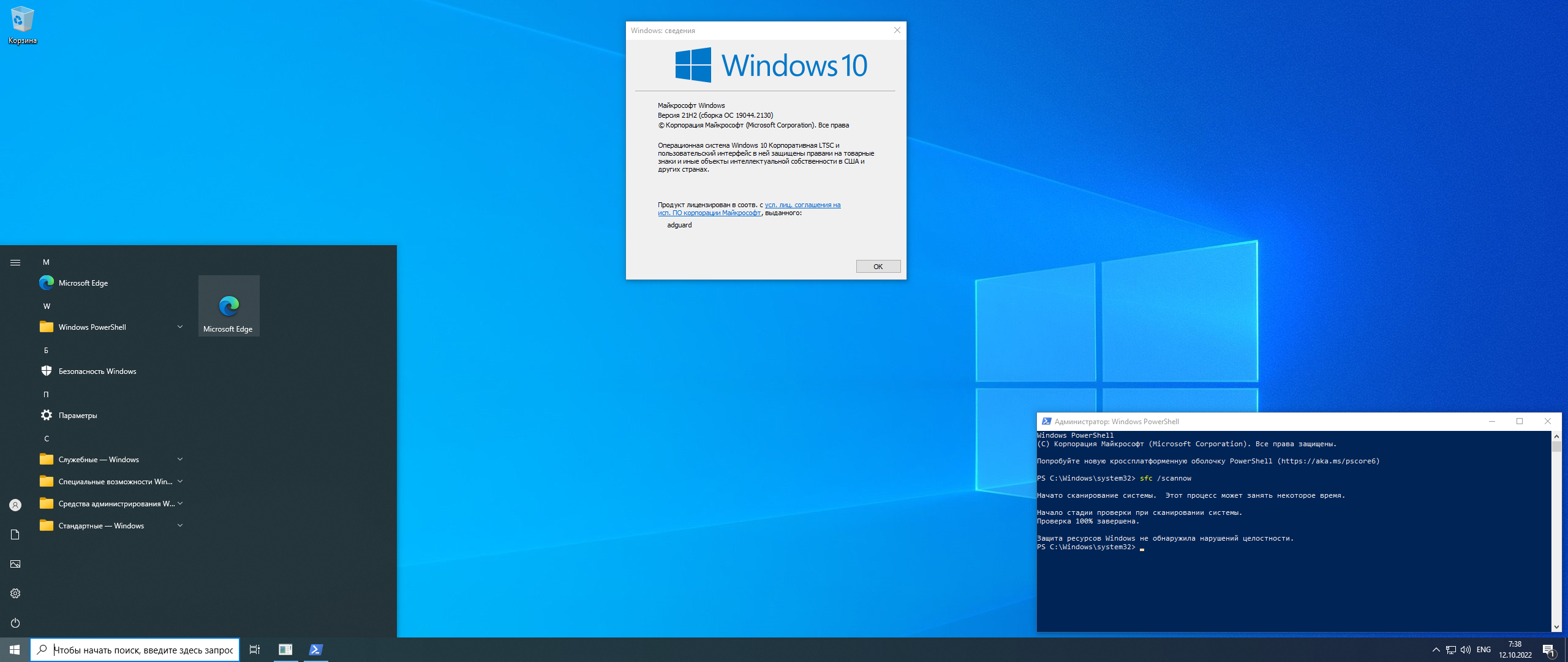This screenshot has width=1568, height=662.
Task: Open Pictures icon in Start sidebar
Action: coord(15,564)
